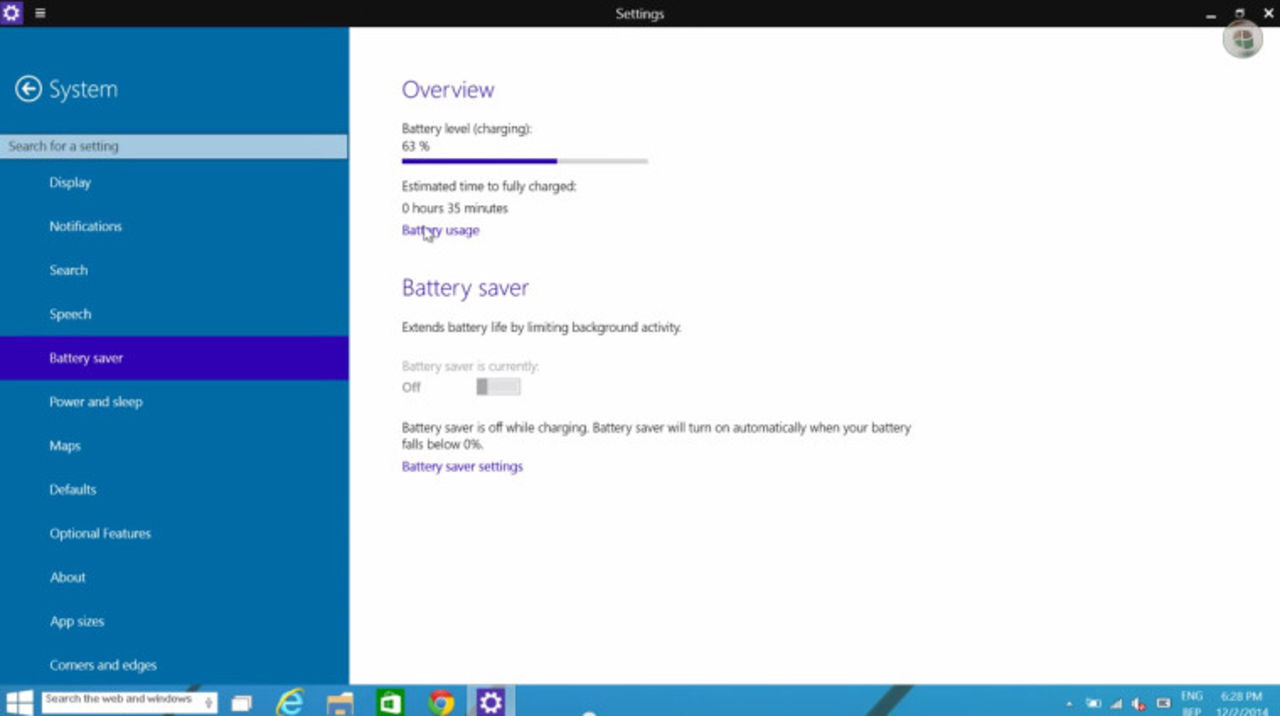Launch Google Chrome from the taskbar

click(440, 702)
